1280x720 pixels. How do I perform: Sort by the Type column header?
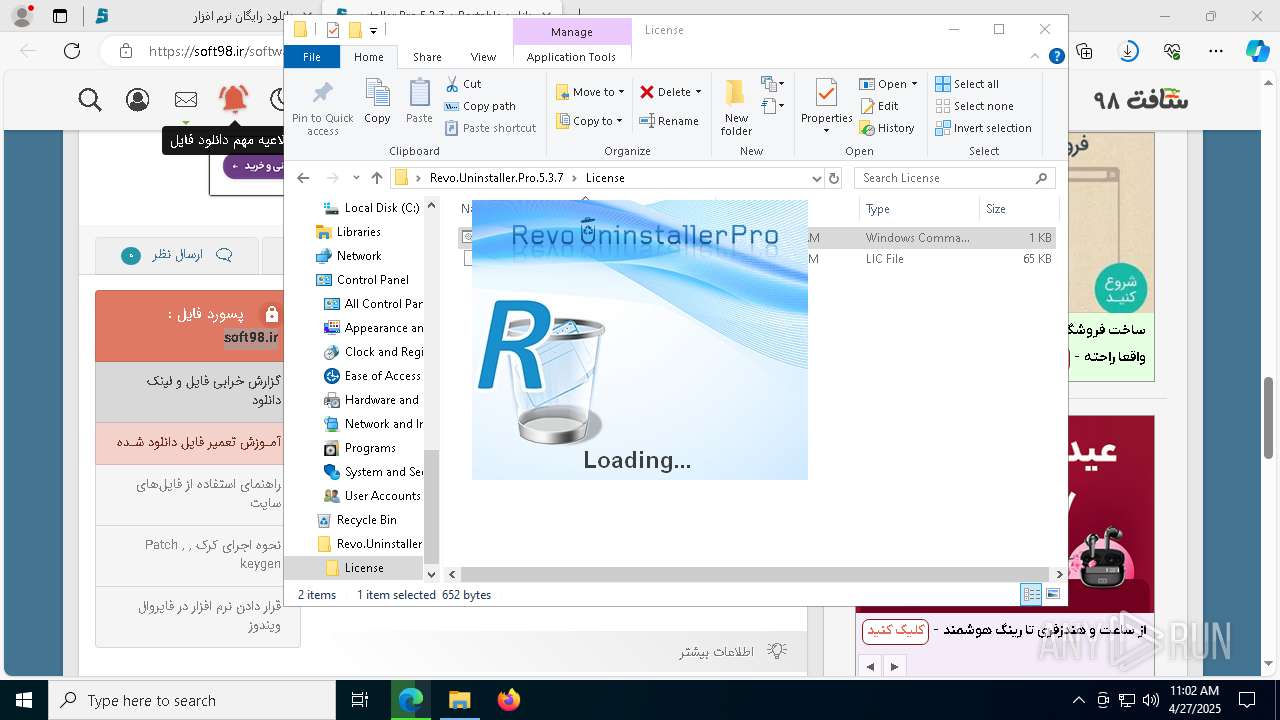pos(918,209)
